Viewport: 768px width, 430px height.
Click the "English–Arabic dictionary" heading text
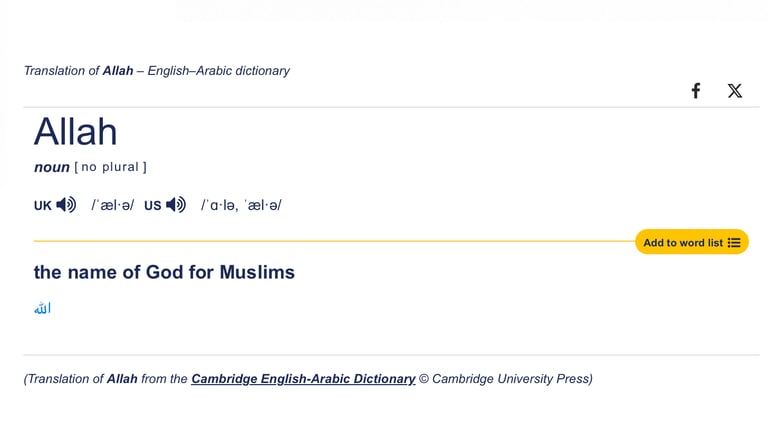point(218,71)
